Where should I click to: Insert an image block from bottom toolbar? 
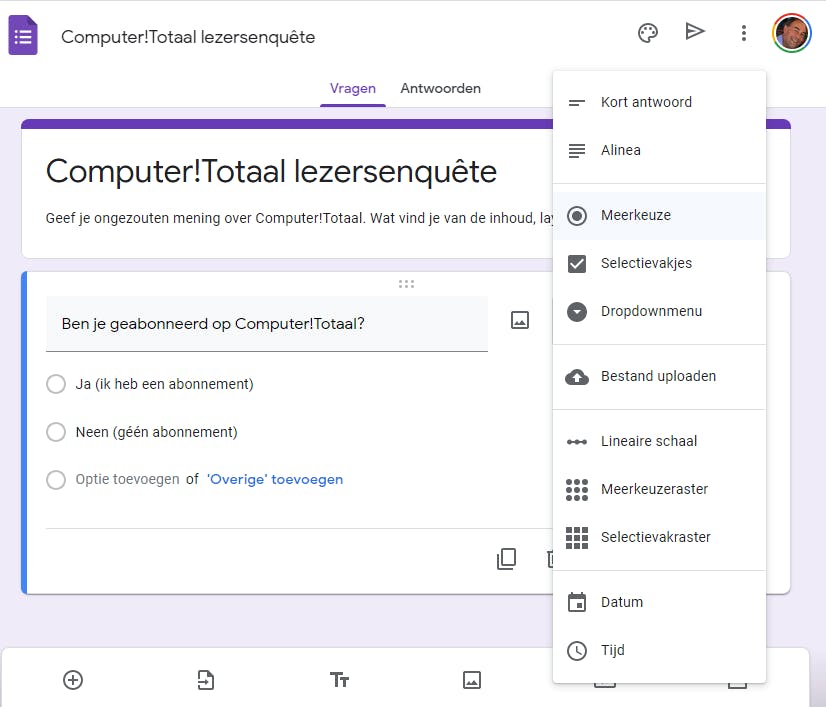[472, 680]
